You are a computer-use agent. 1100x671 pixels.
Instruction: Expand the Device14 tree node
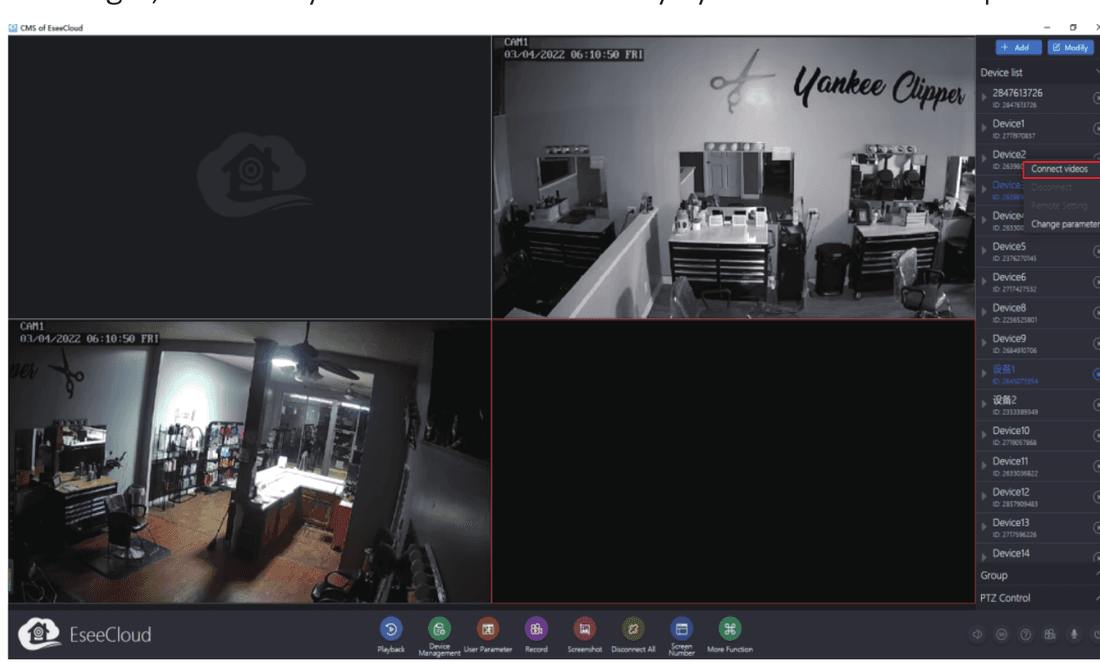(x=984, y=557)
